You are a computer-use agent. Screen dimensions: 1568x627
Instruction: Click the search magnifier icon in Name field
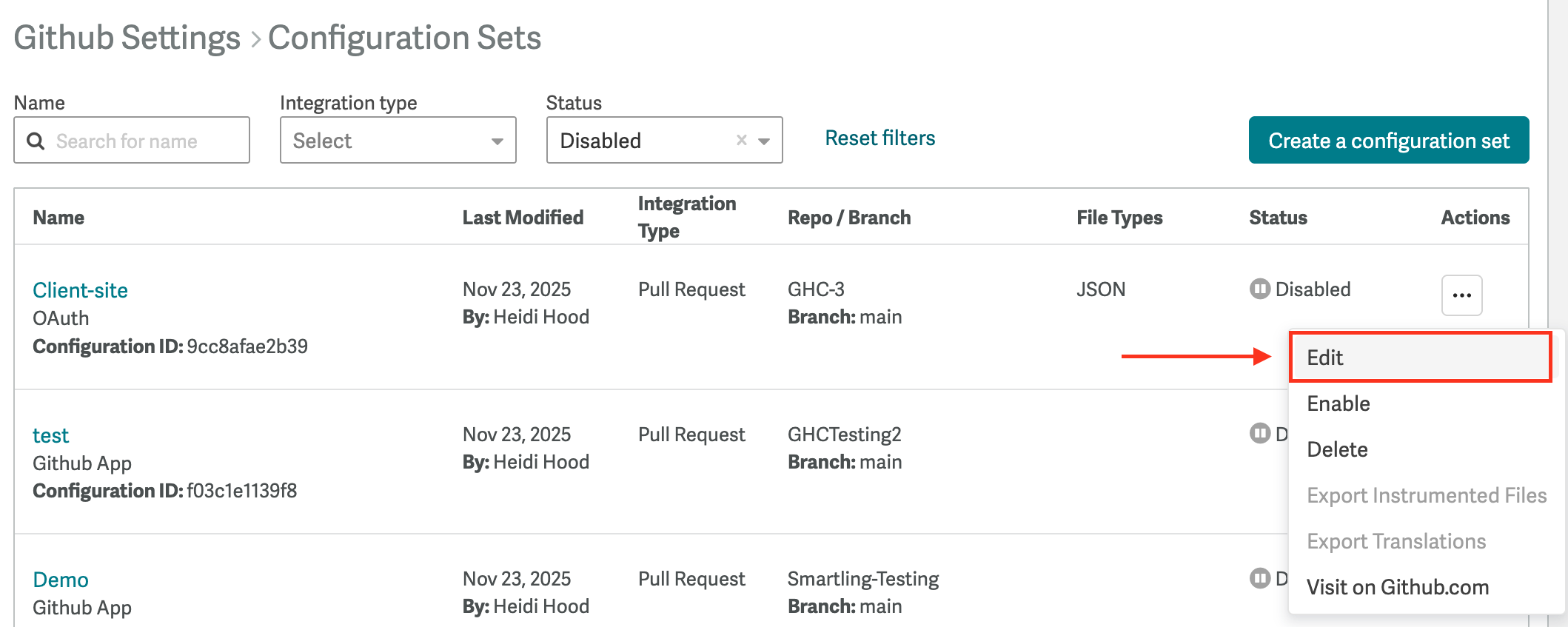pos(36,141)
